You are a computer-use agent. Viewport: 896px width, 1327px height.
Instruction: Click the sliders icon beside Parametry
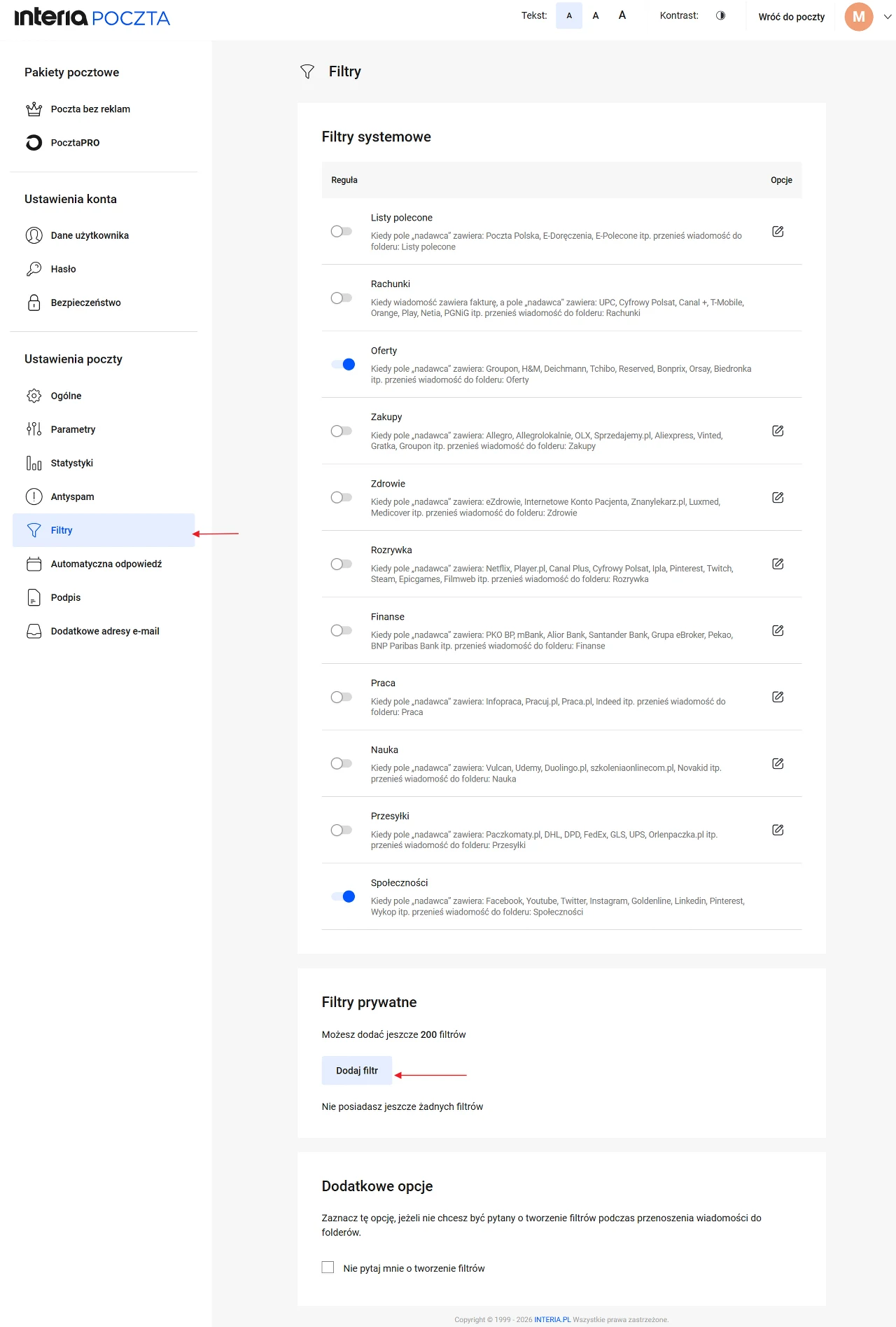pos(34,429)
